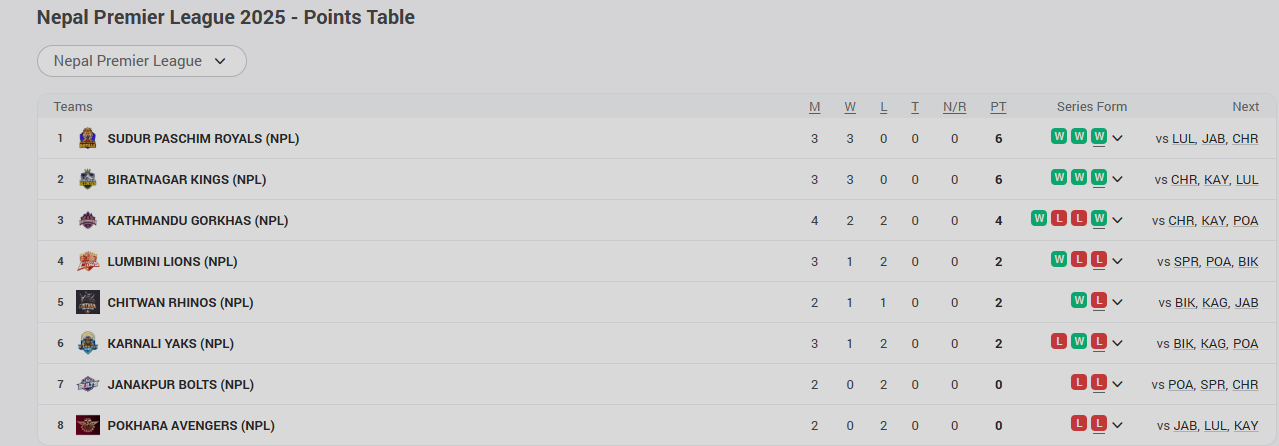Expand Sudur Paschim Royals series form
The width and height of the screenshot is (1279, 446).
(x=1118, y=138)
